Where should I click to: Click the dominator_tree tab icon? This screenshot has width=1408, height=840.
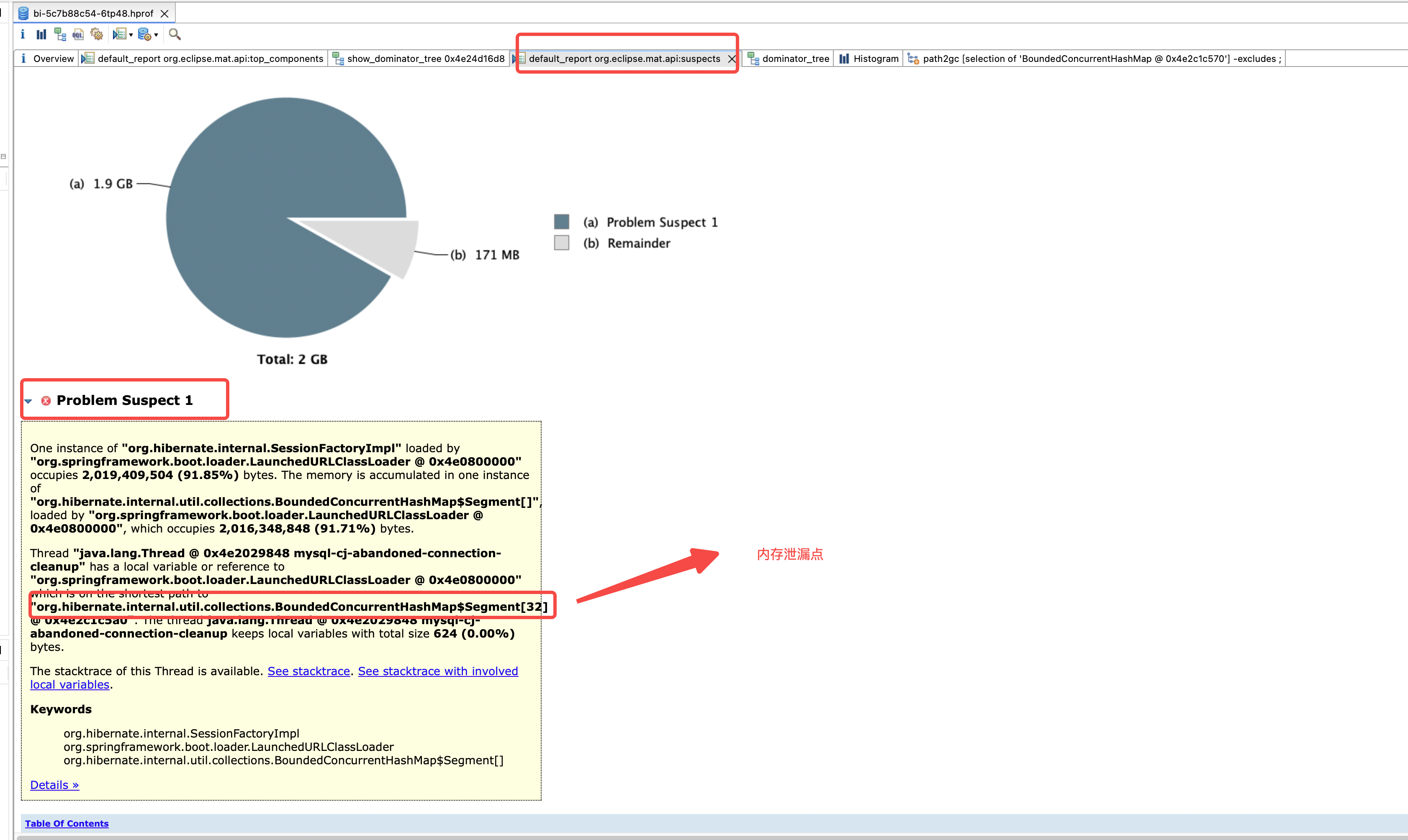(x=753, y=58)
